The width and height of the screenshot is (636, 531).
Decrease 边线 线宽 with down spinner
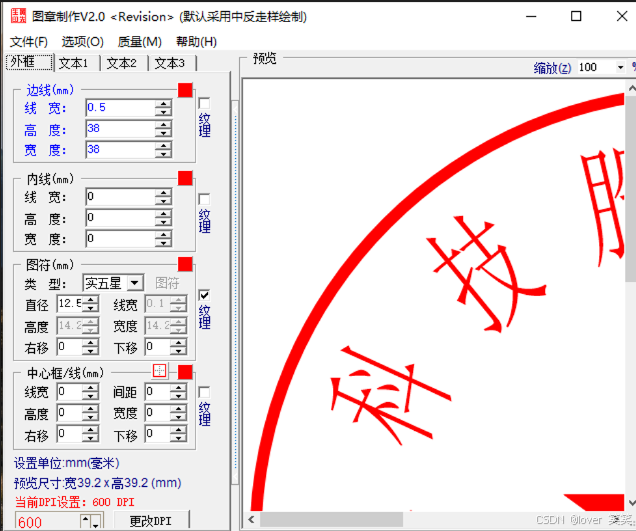point(163,112)
